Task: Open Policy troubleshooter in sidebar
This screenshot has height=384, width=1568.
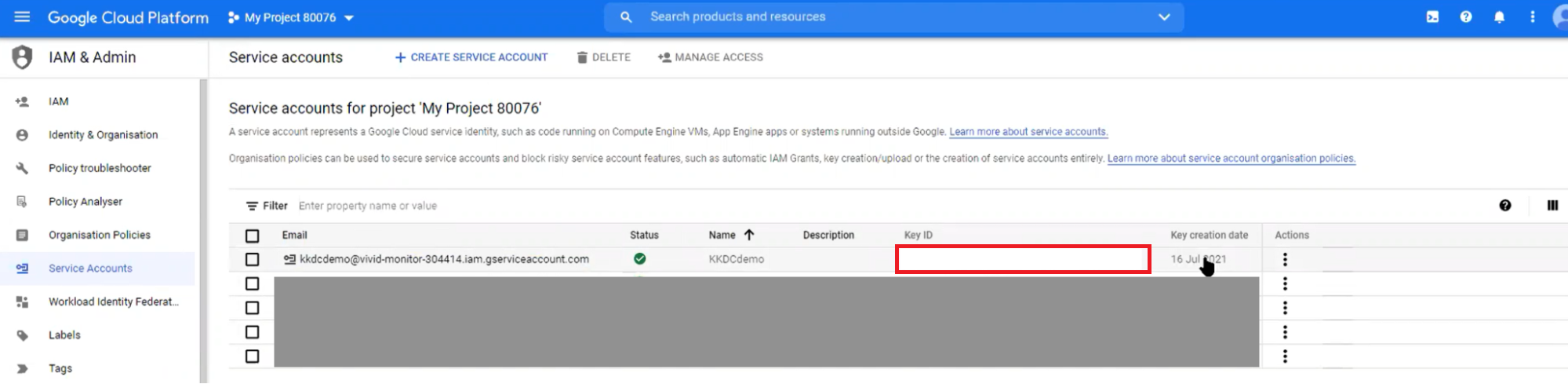Action: [x=100, y=168]
